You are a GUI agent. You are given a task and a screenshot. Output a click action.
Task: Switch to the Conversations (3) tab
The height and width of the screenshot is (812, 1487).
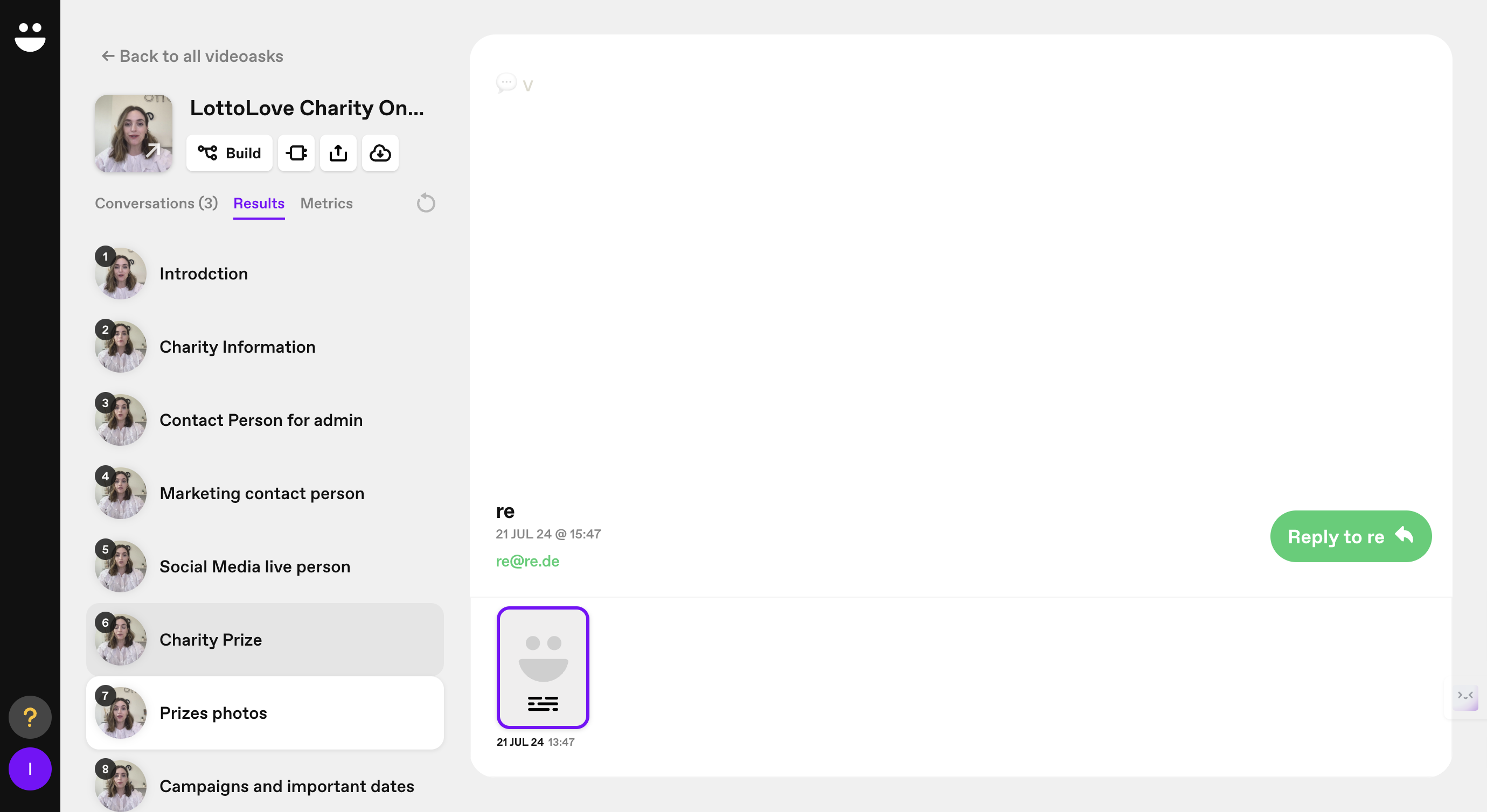pos(156,203)
